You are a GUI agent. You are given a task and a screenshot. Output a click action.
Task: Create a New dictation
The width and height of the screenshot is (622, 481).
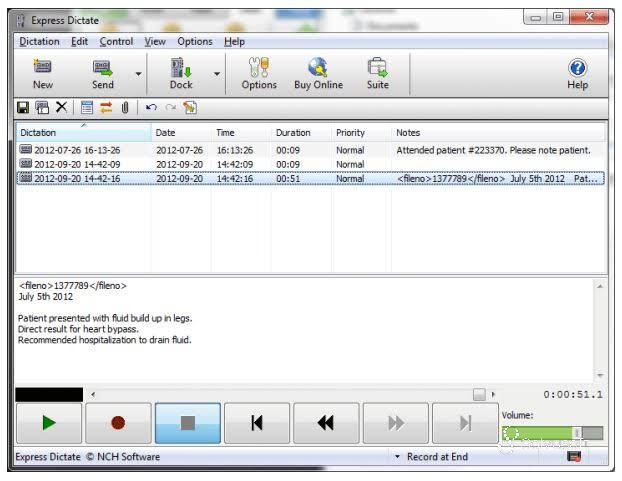click(42, 74)
